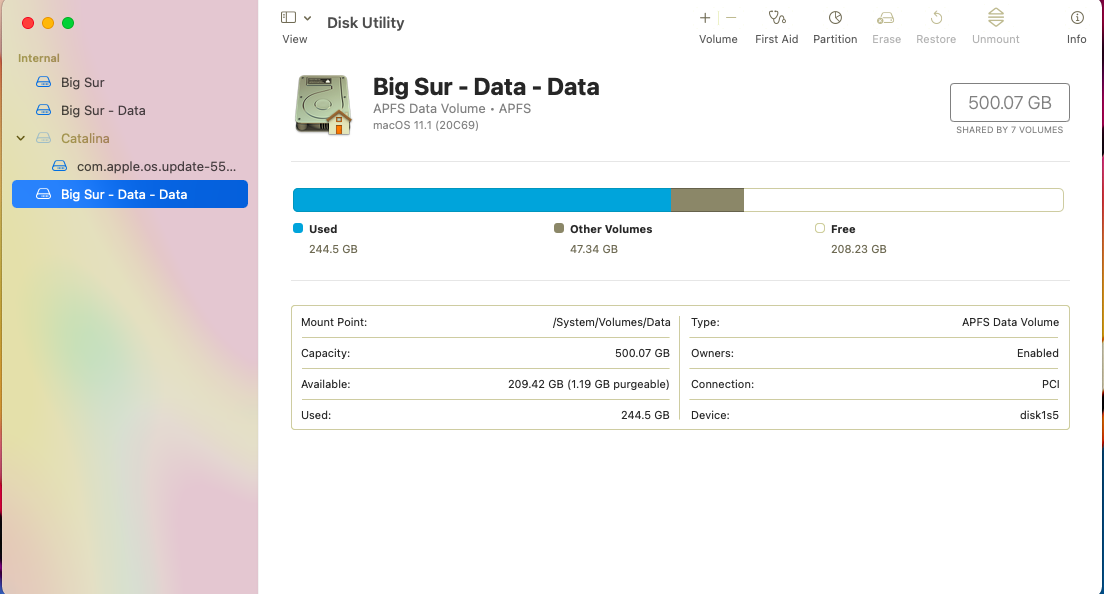Click the Info toolbar label
The height and width of the screenshot is (594, 1104).
tap(1077, 39)
